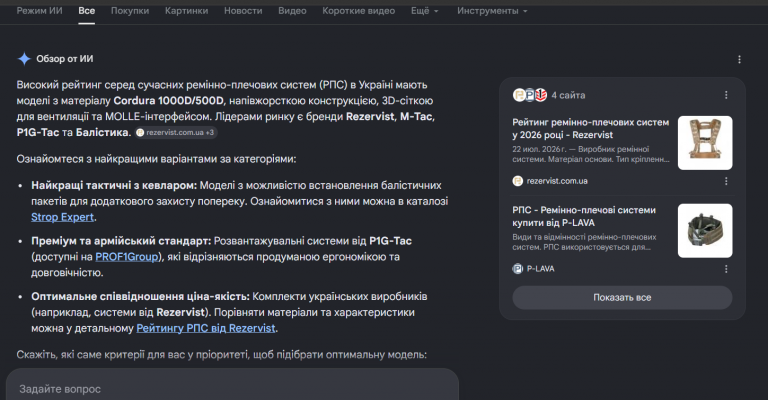Click the Преміум та армійський стандарт heading
768x400 pixels.
121,241
